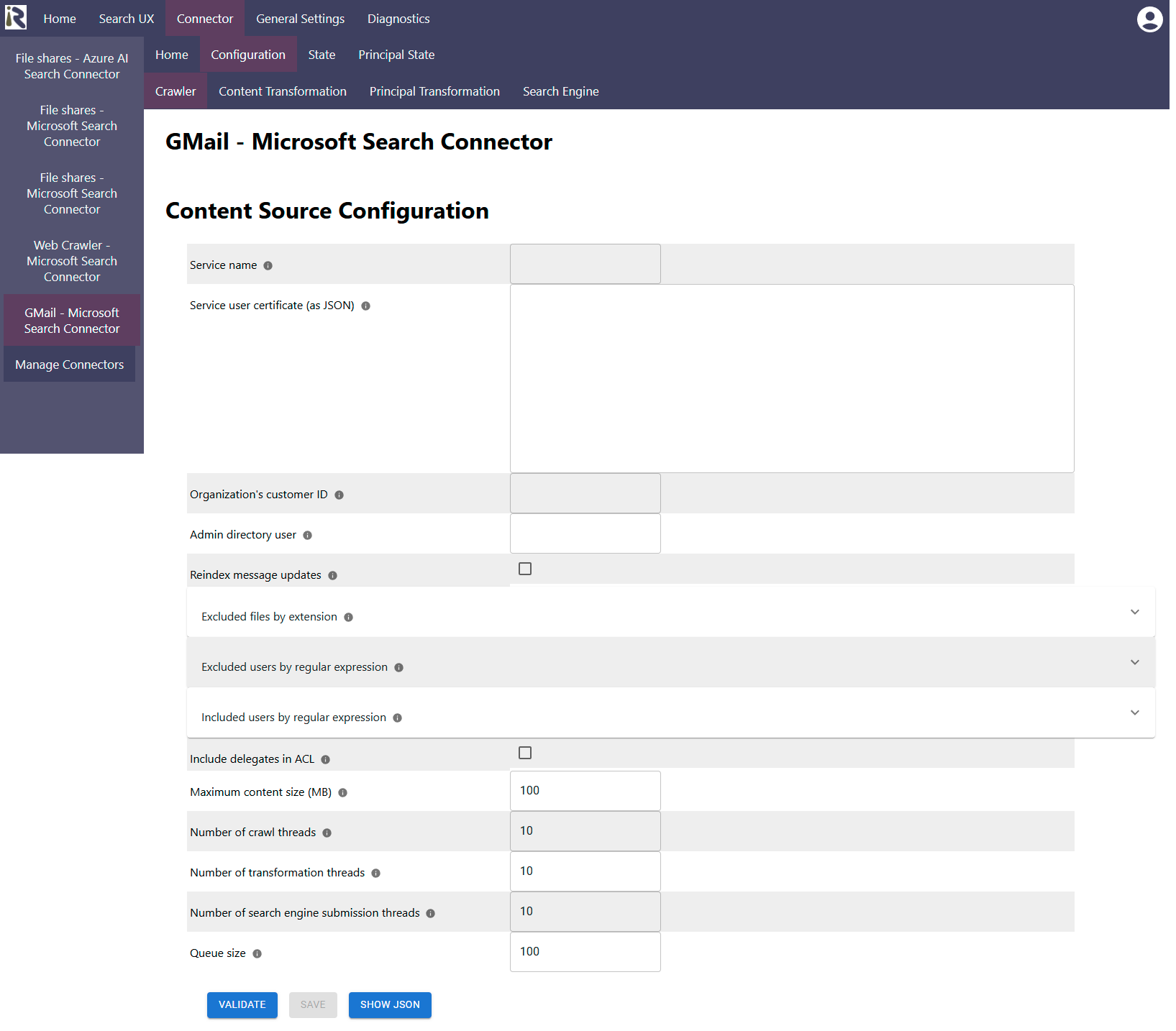
Task: Focus Number of crawl threads field
Action: (x=585, y=831)
